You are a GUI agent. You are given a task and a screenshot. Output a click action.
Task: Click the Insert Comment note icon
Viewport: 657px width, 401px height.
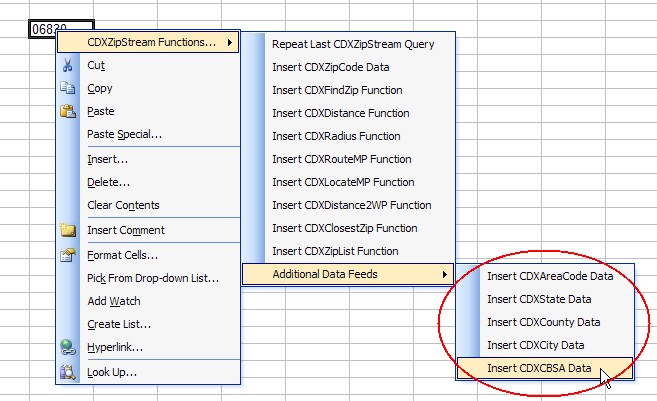coord(68,230)
